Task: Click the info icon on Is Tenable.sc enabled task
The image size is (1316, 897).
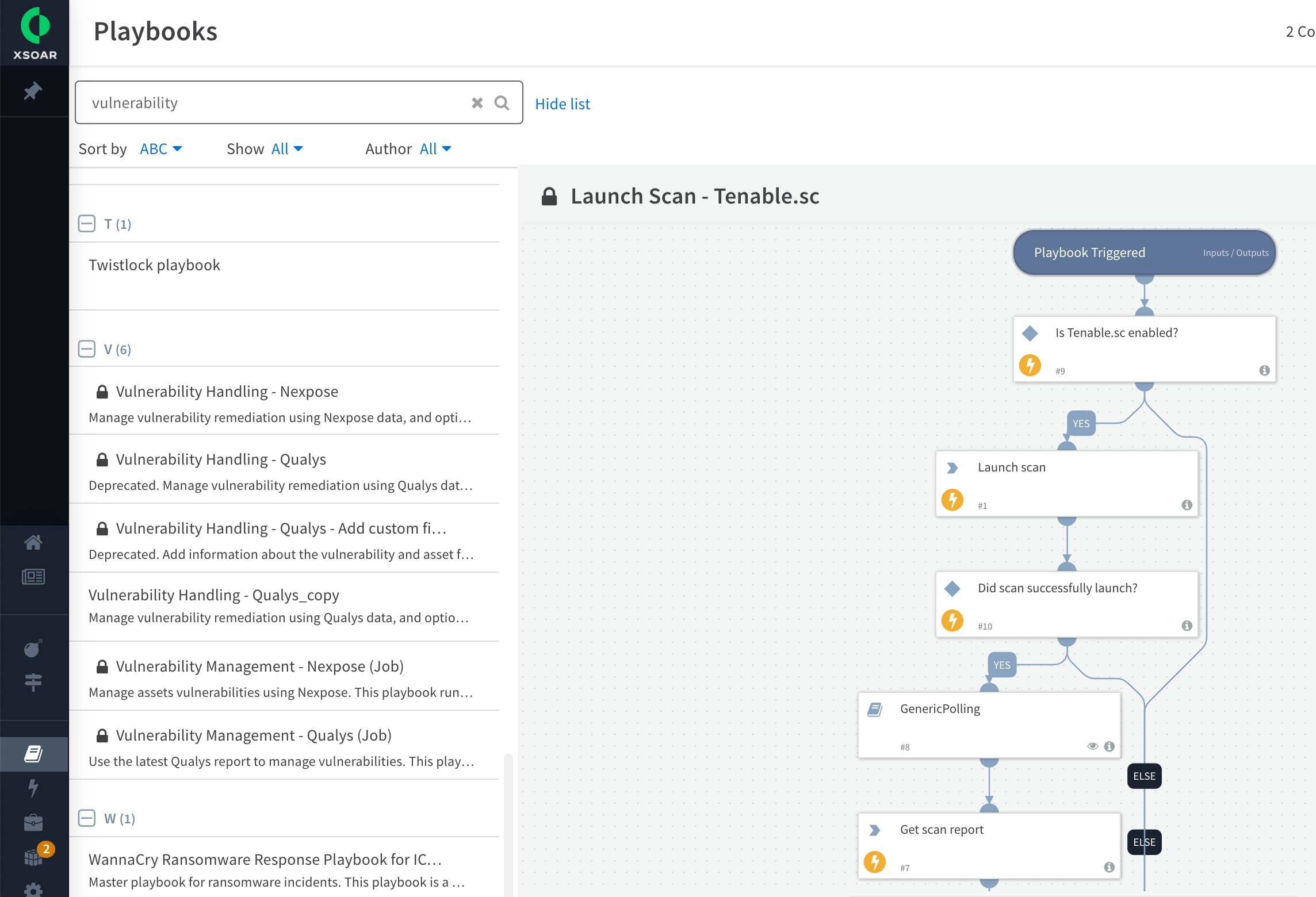Action: tap(1264, 370)
